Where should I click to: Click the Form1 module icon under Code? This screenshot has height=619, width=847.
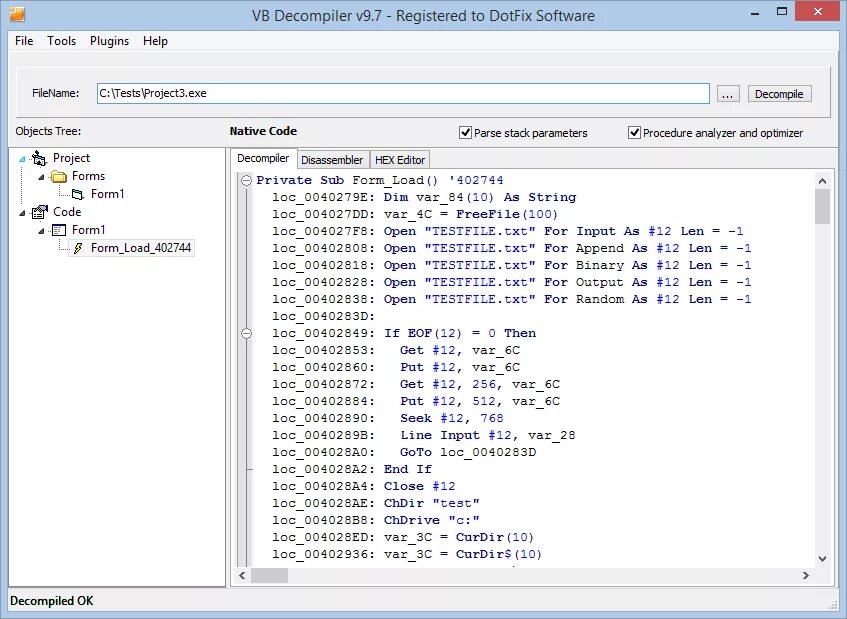(58, 230)
